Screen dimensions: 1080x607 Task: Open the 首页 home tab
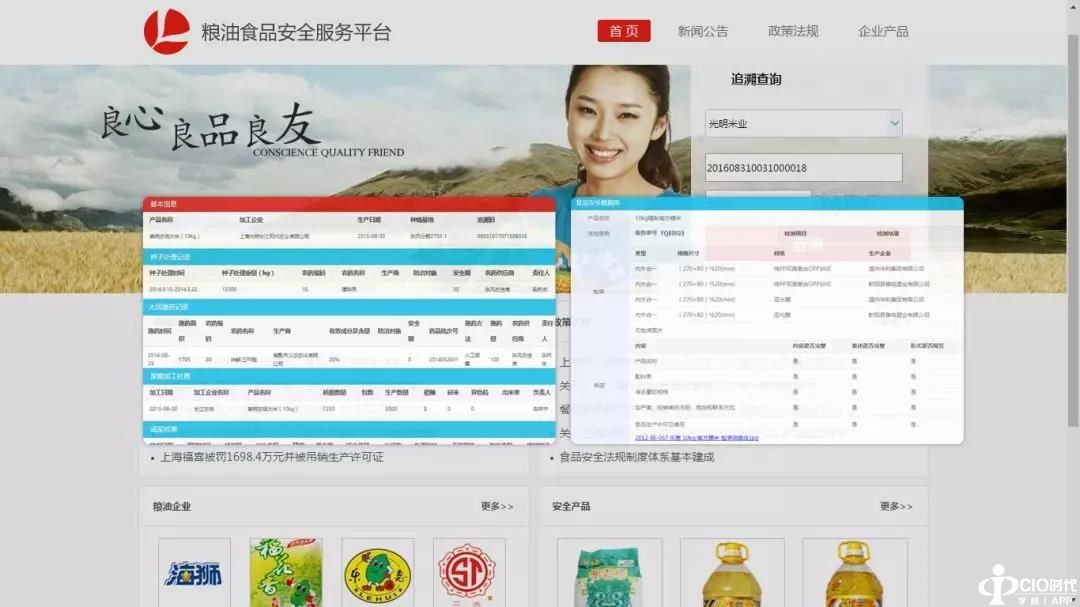pos(623,31)
